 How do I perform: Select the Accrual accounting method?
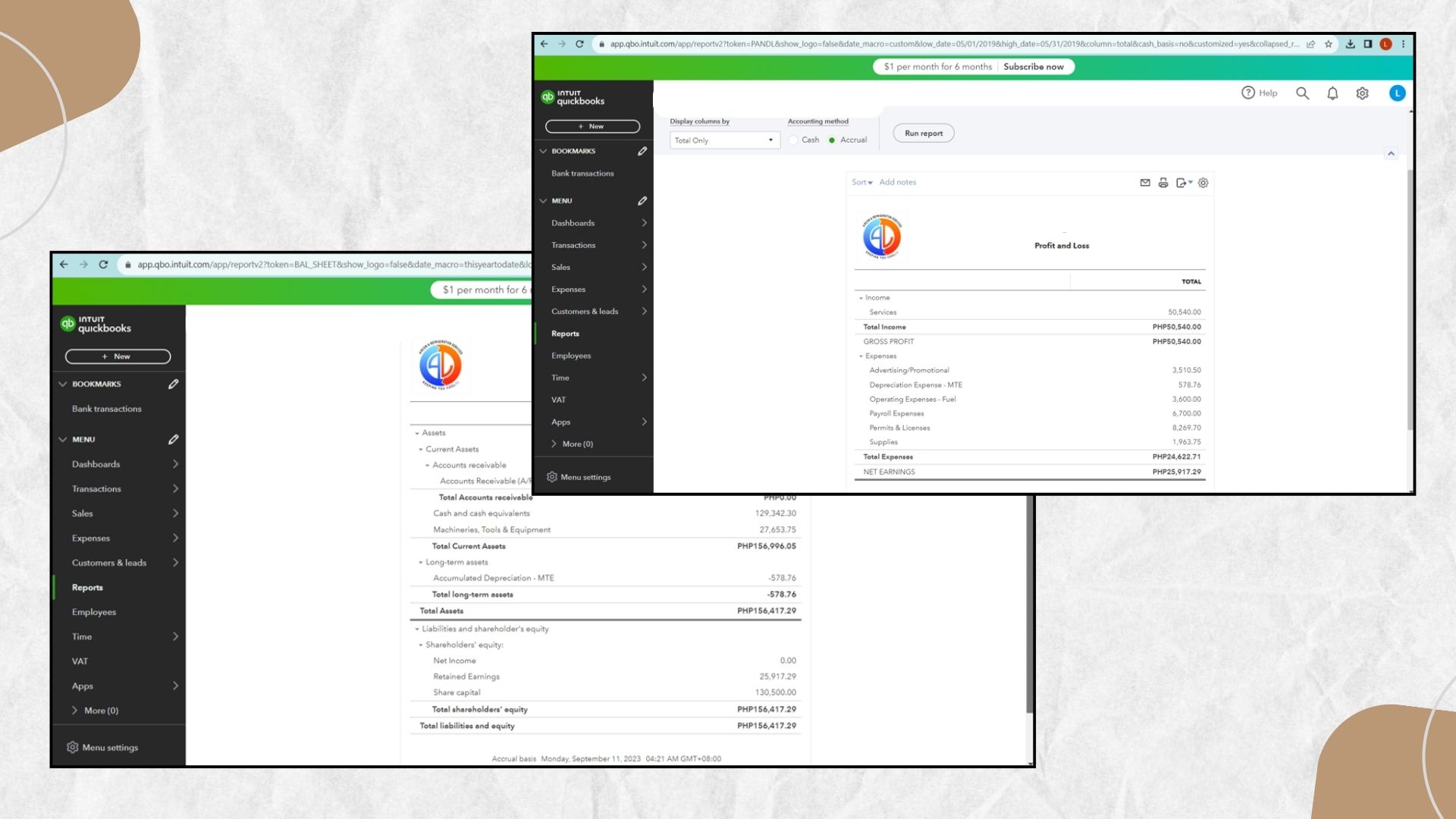pos(832,140)
